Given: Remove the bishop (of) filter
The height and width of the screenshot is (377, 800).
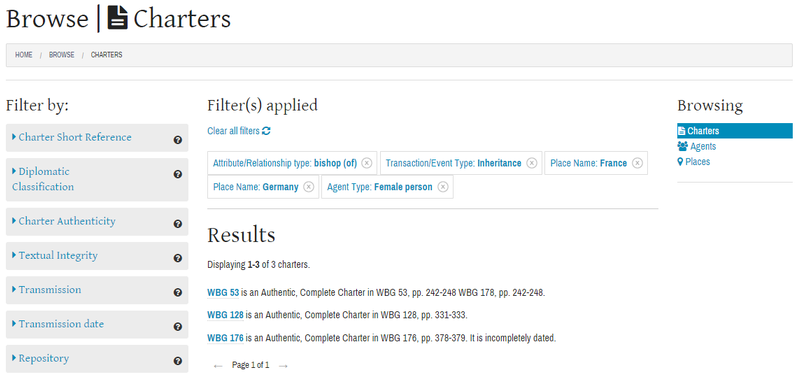Looking at the screenshot, I should [366, 163].
